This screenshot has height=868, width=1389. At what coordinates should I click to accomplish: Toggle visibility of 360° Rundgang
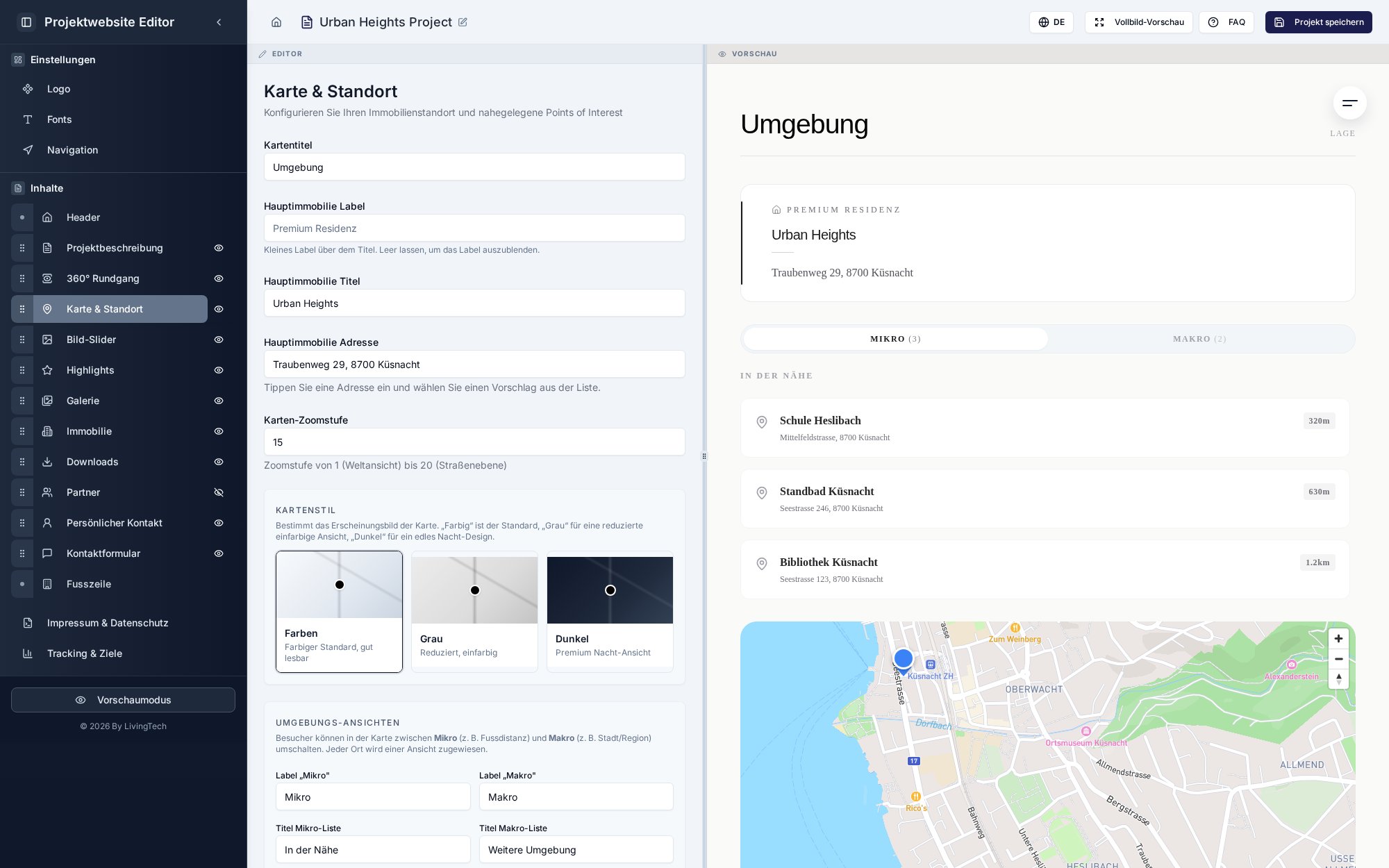coord(219,278)
